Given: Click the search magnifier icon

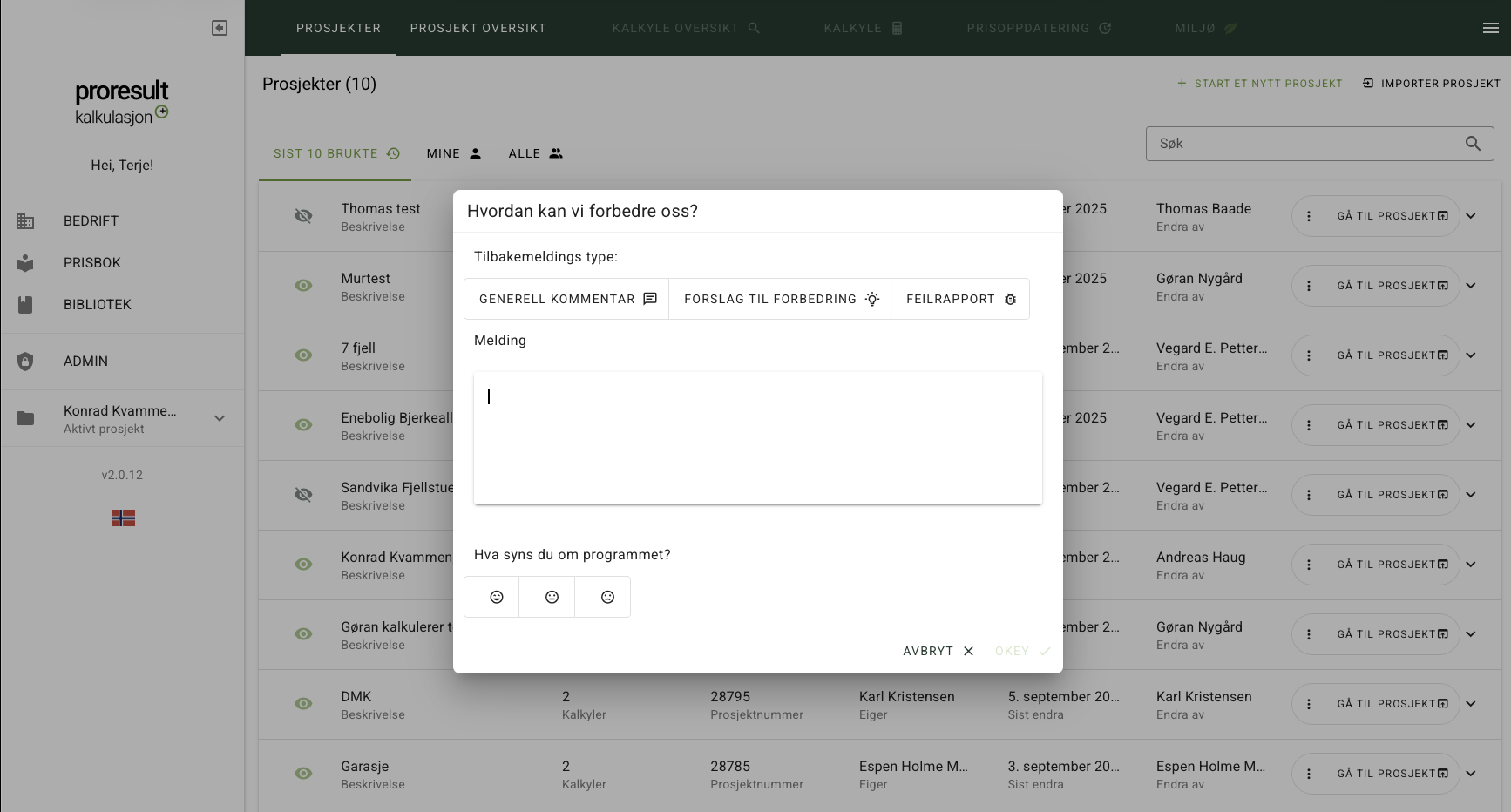Looking at the screenshot, I should click(1473, 144).
